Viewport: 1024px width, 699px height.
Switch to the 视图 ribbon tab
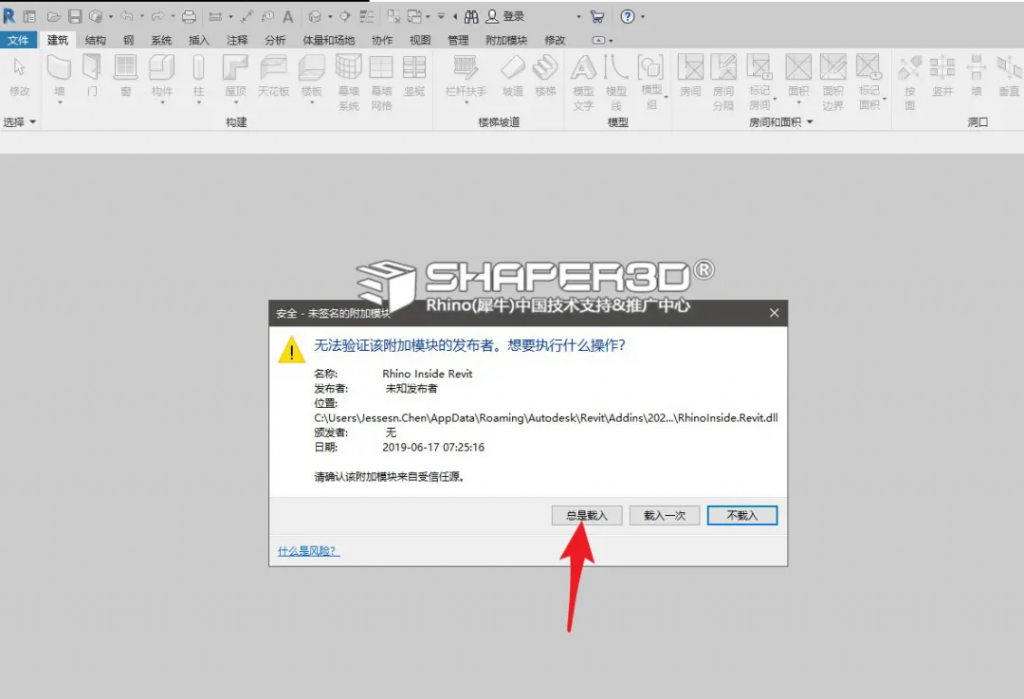420,40
